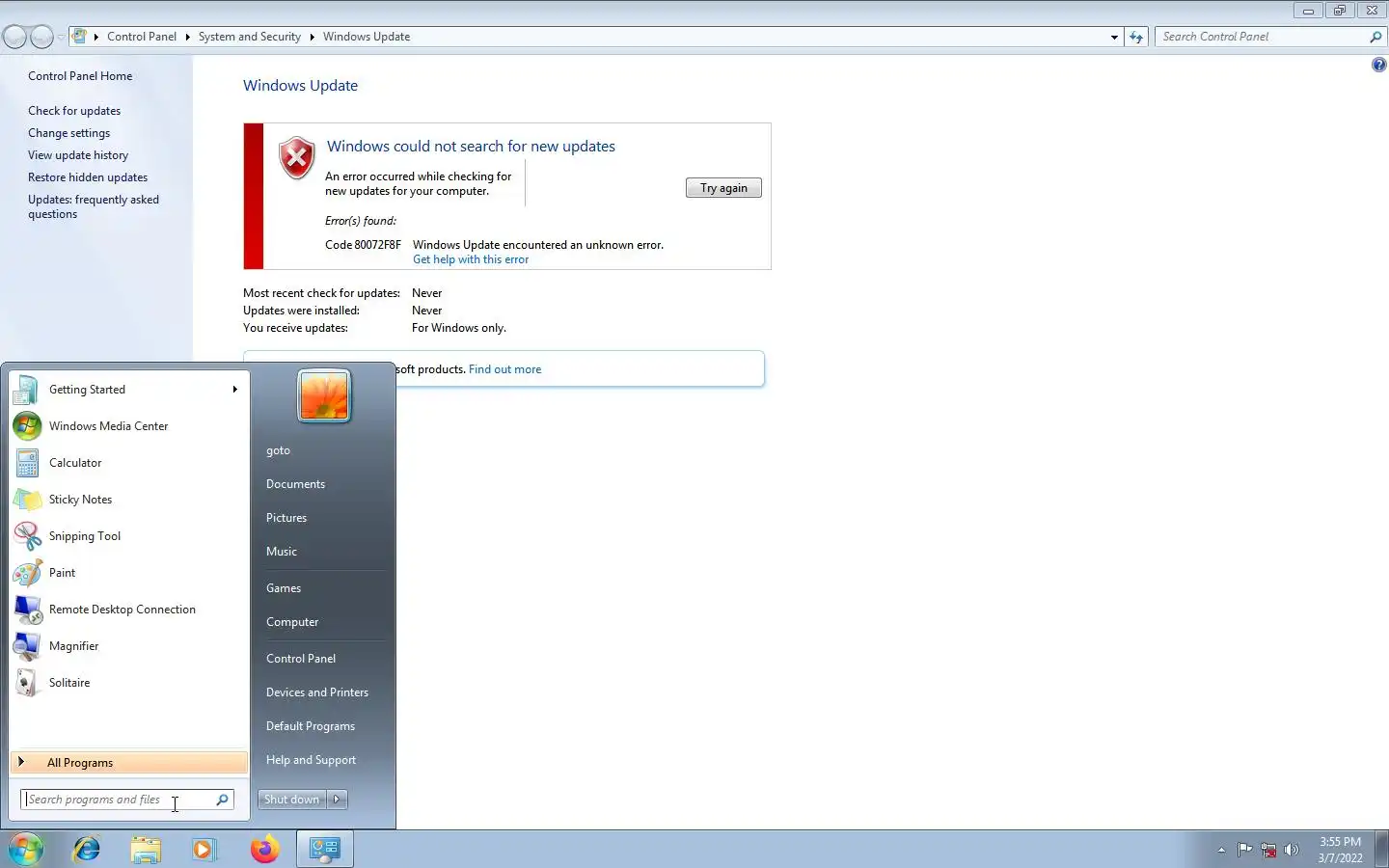
Task: Open Shut down options arrow
Action: coord(337,800)
